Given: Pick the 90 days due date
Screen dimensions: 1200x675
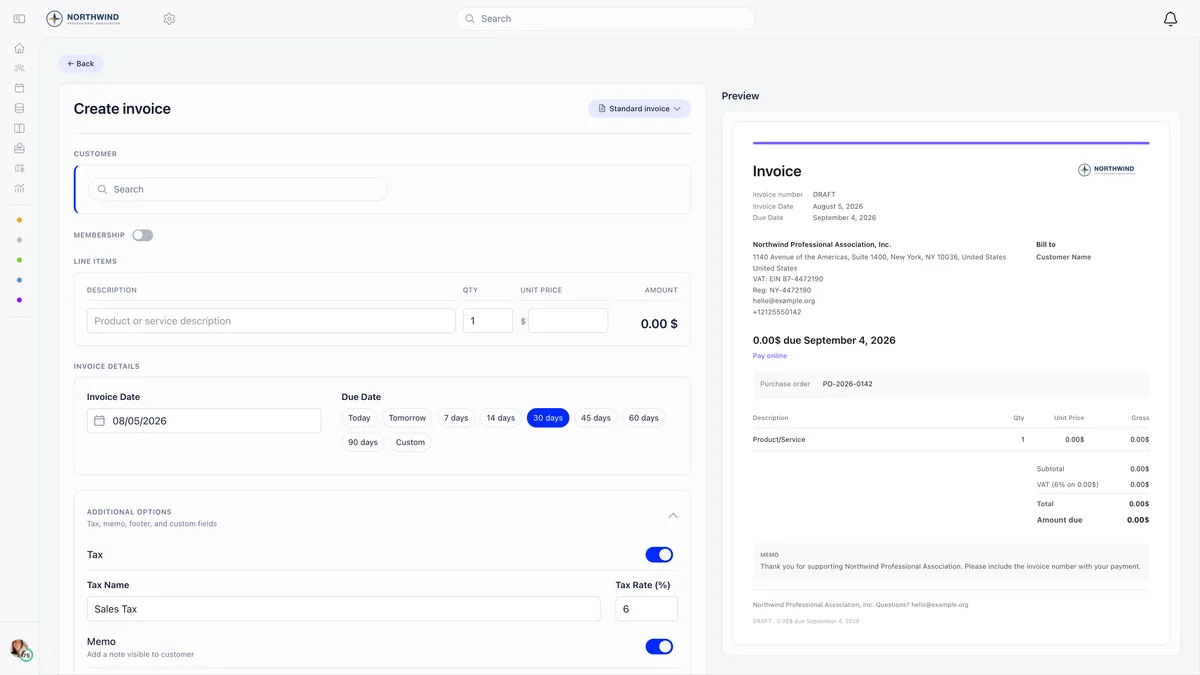Looking at the screenshot, I should tap(363, 442).
